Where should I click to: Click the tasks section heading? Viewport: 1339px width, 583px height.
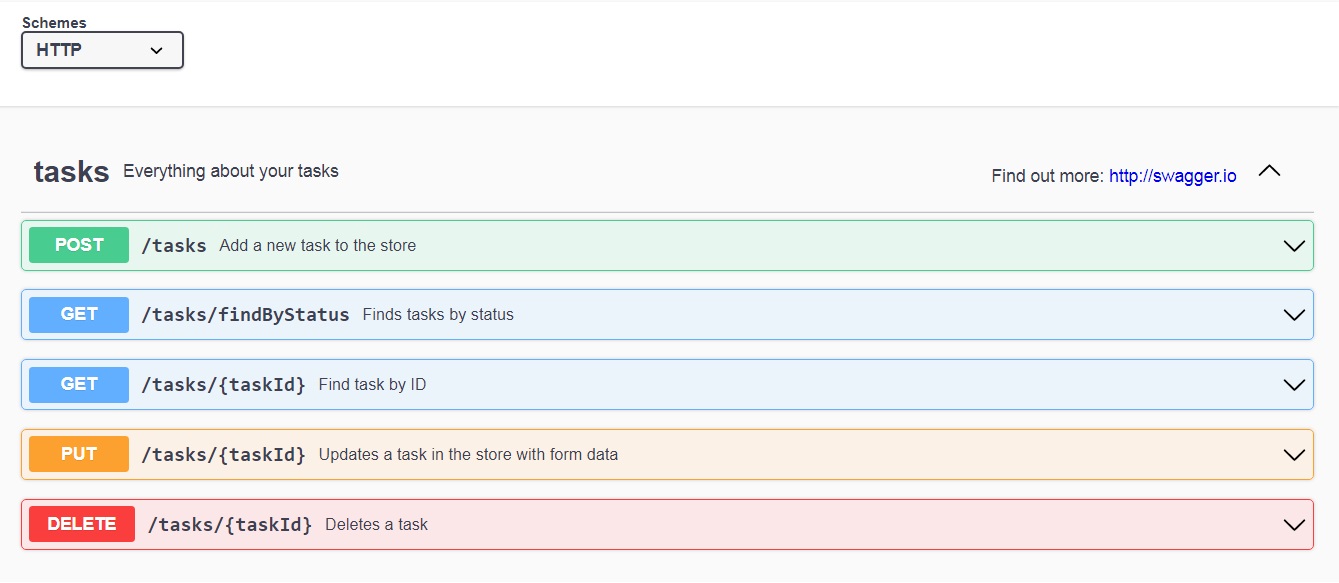point(71,170)
